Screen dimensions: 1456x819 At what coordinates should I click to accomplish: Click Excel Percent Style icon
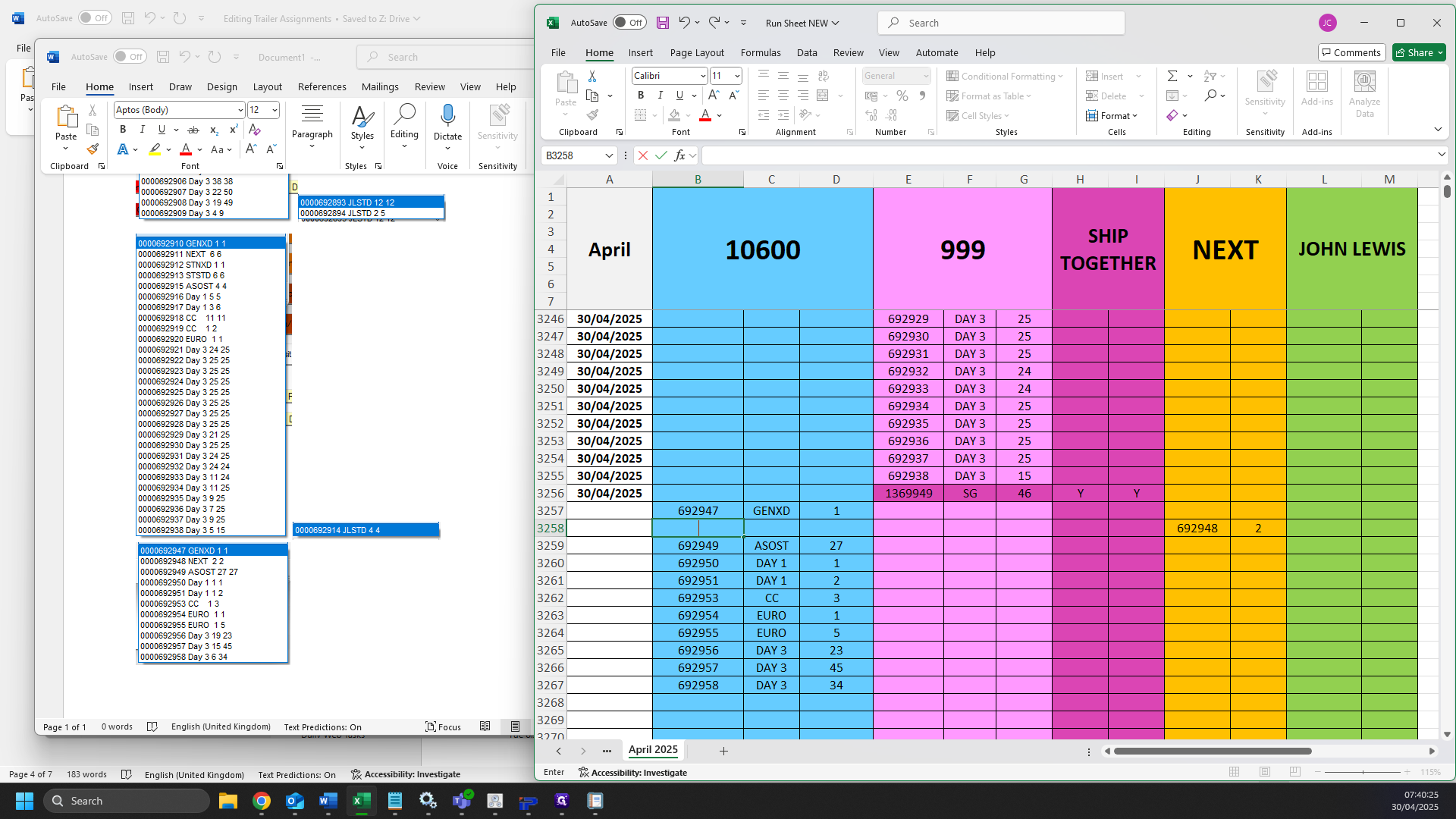pos(902,96)
